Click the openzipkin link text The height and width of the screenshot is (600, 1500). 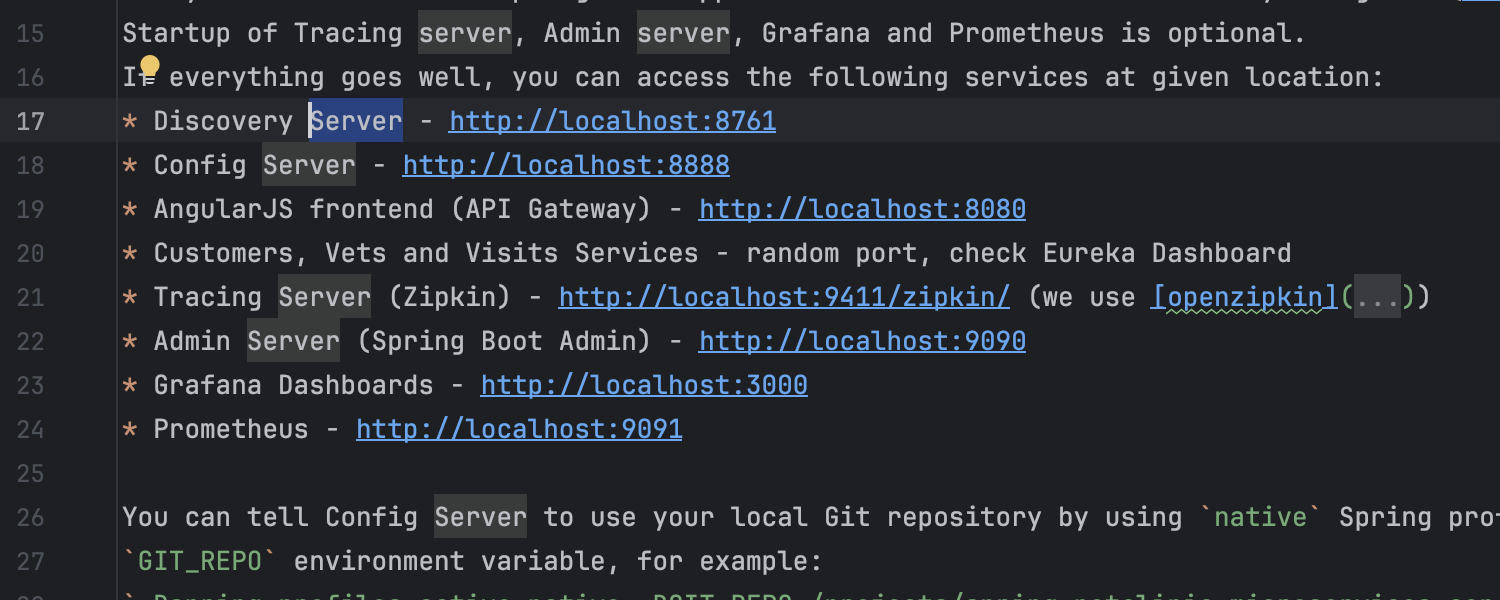coord(1245,297)
